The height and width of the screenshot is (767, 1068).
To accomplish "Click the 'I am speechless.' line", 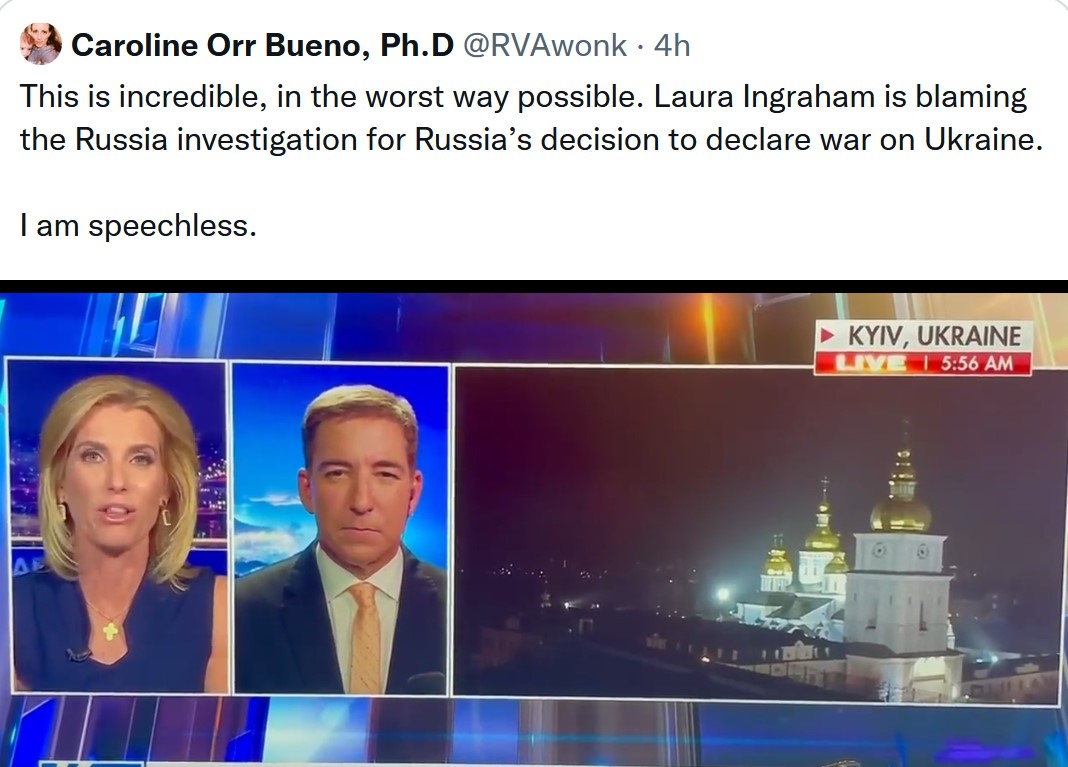I will pyautogui.click(x=138, y=226).
